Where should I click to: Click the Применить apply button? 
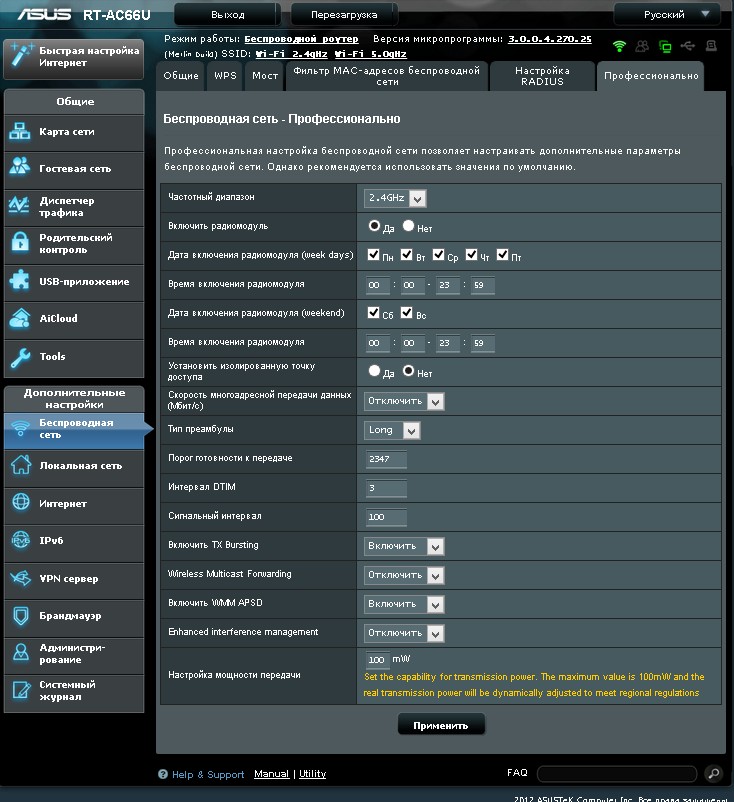441,725
